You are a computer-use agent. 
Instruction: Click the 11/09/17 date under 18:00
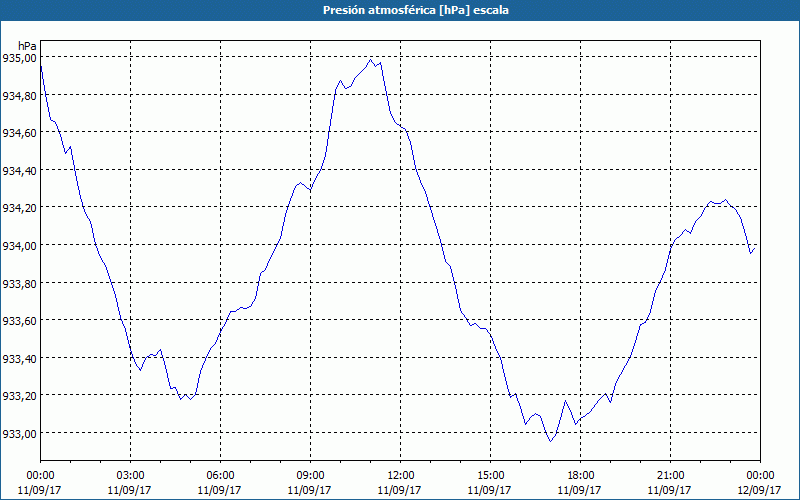(580, 490)
